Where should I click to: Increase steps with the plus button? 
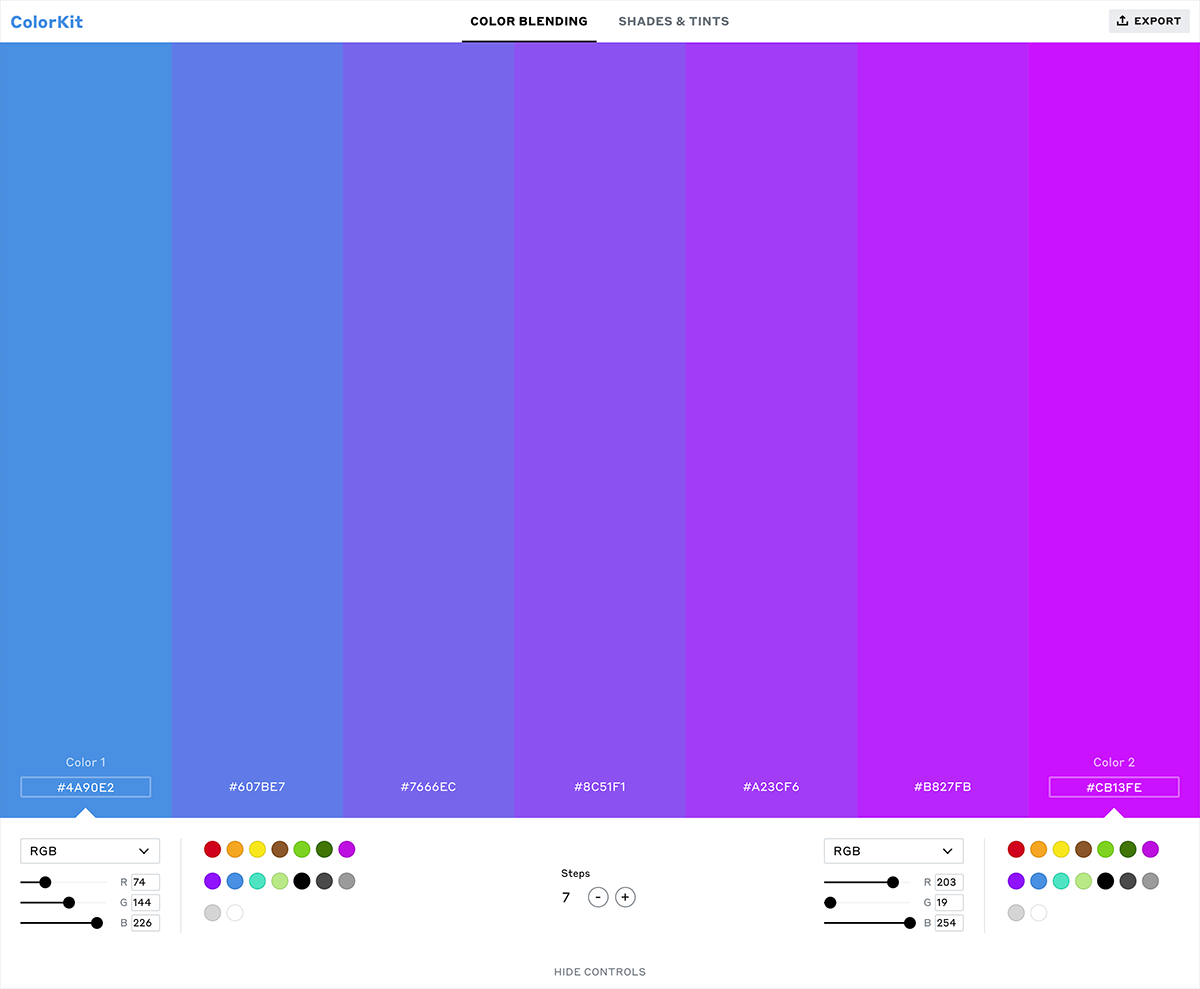pos(625,897)
